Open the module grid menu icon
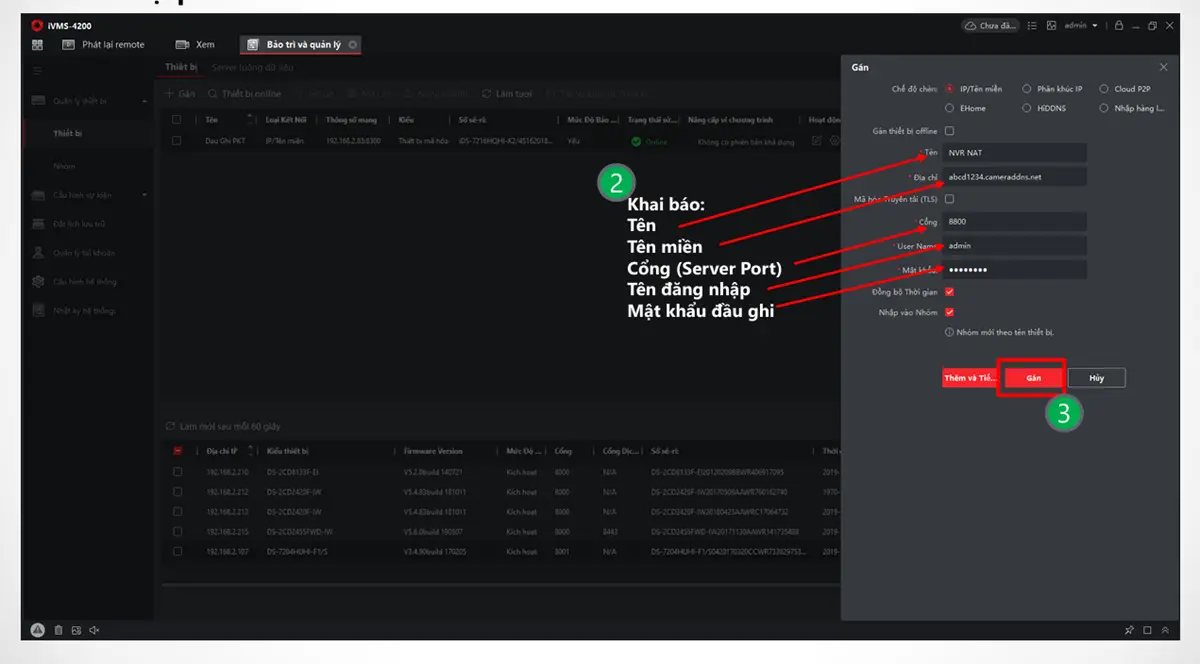 38,45
